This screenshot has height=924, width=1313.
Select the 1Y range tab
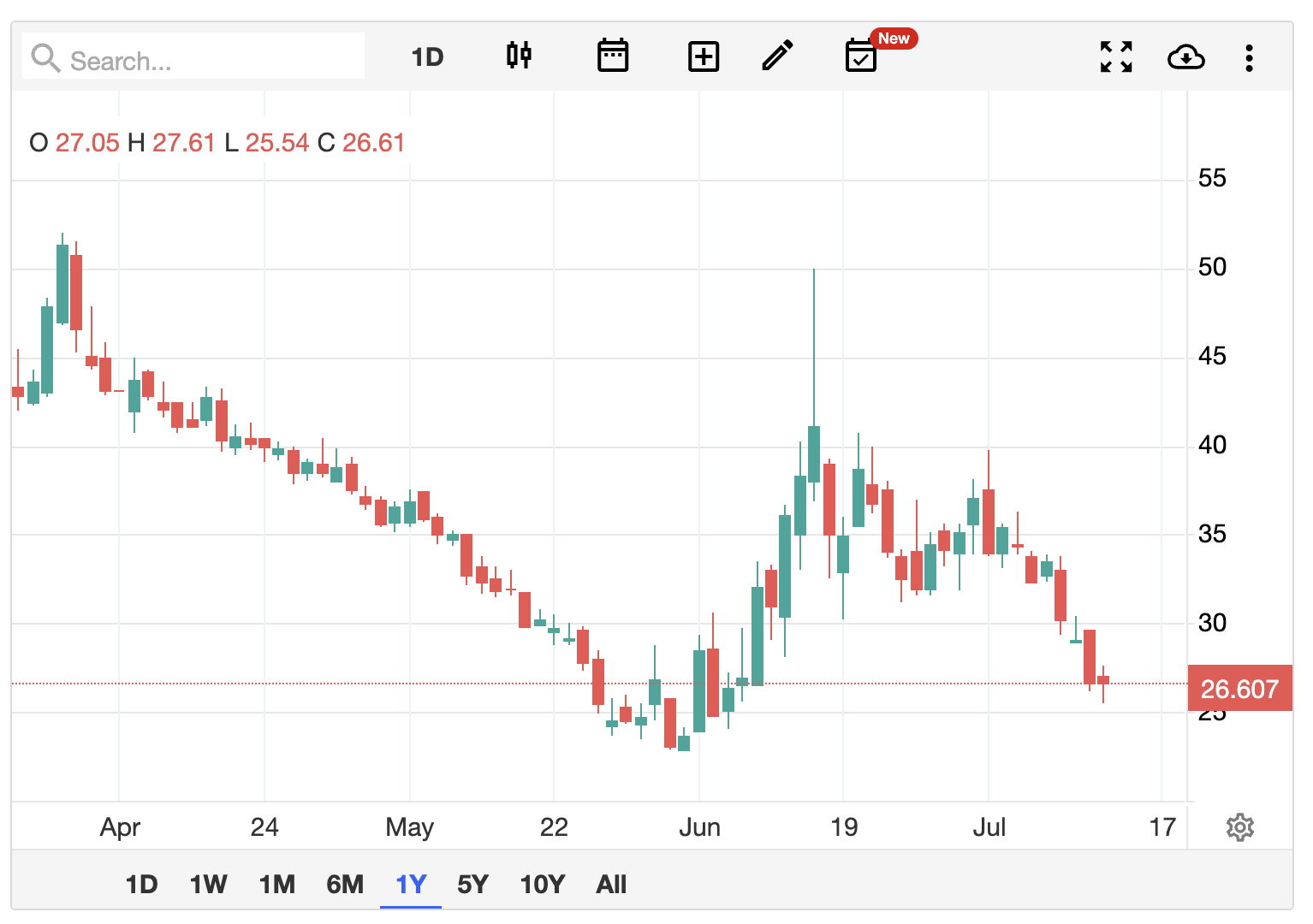click(x=411, y=884)
